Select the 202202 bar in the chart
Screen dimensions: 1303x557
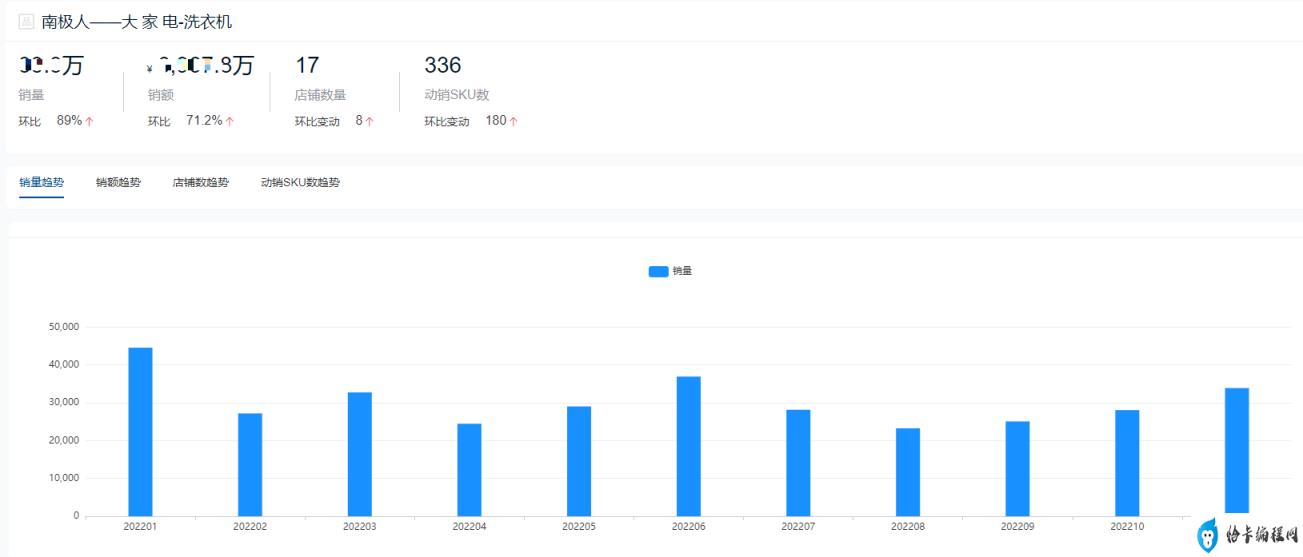point(250,464)
